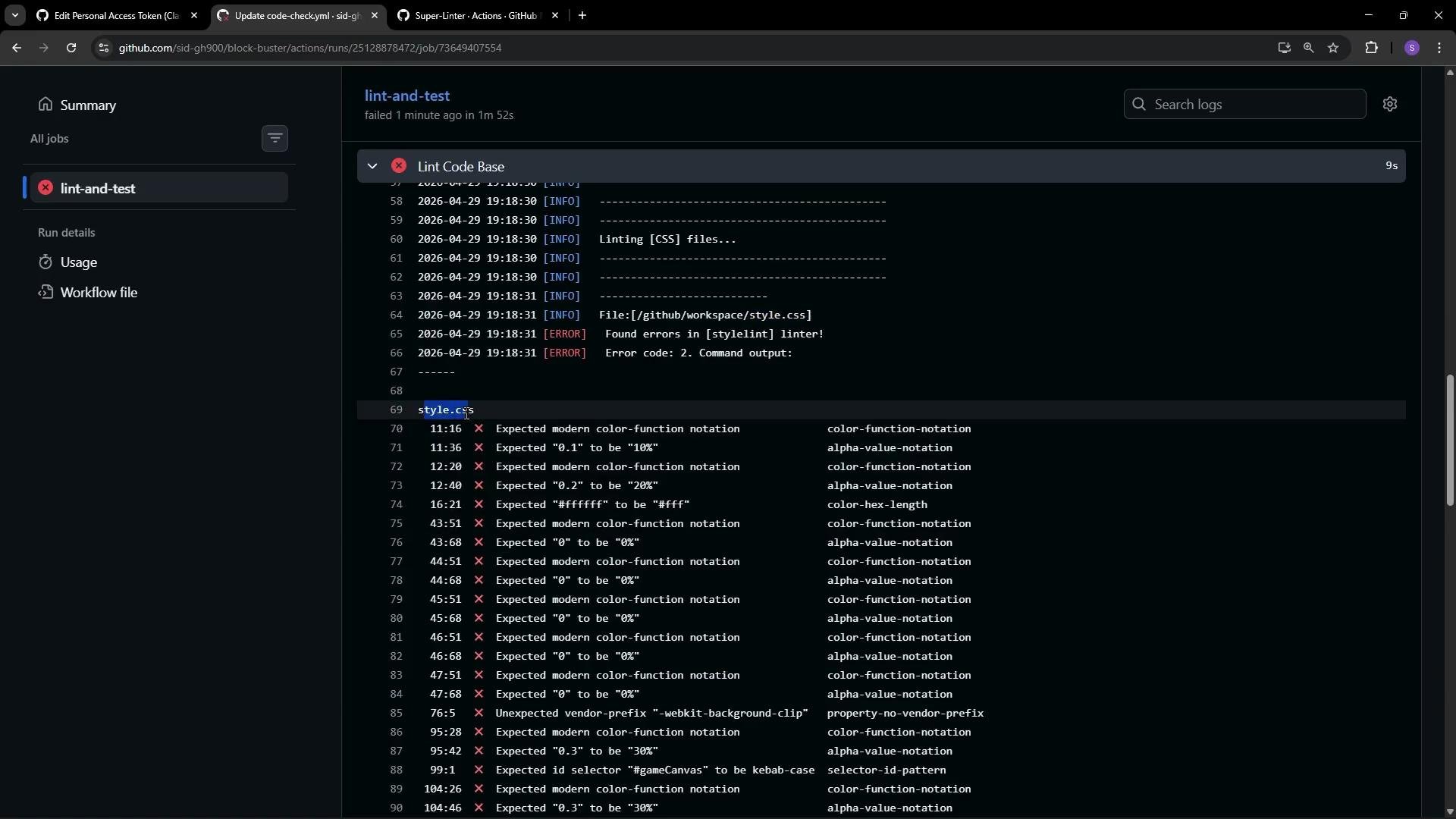Click the error X icon on line 70

(x=479, y=428)
